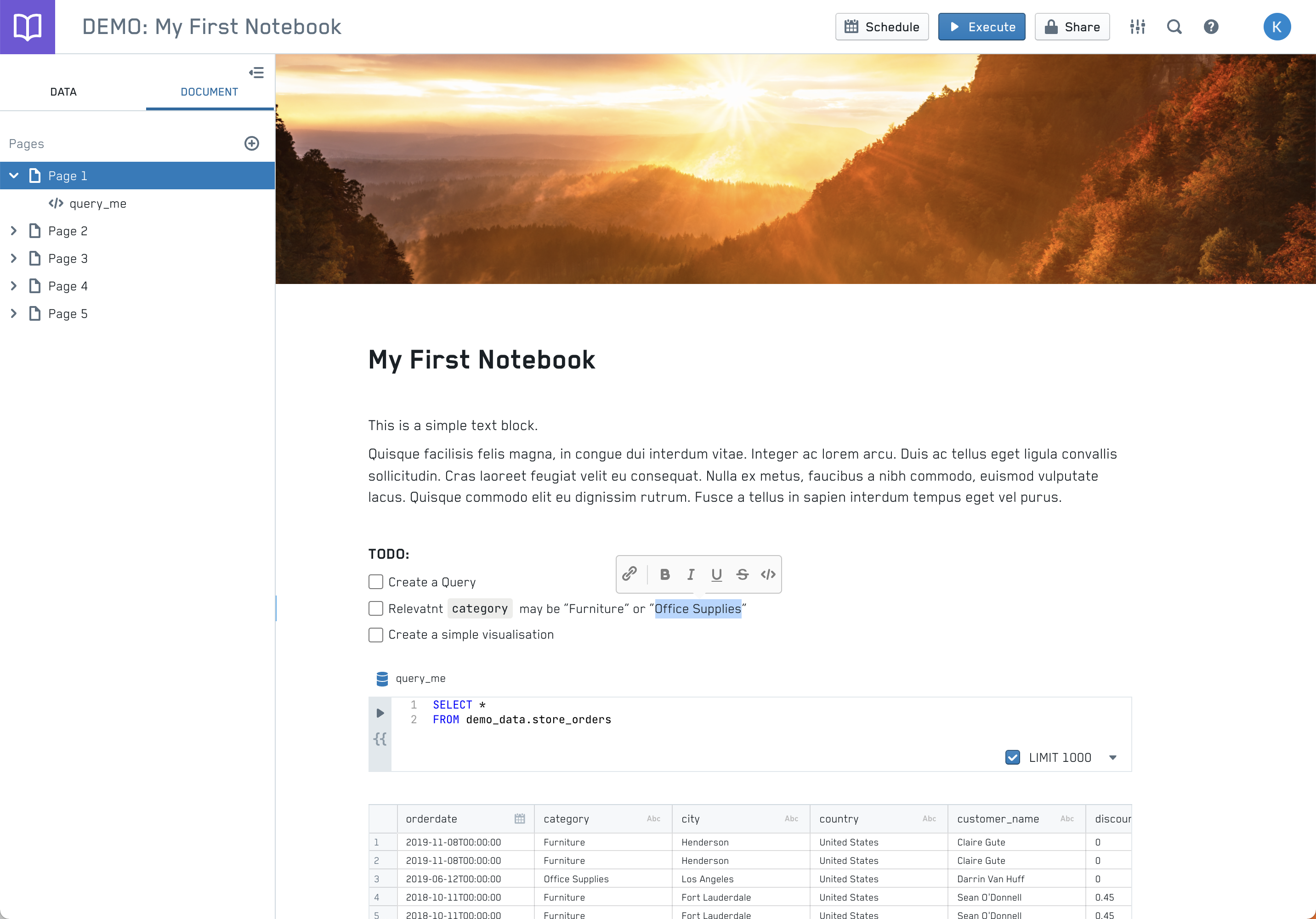Click the insert link icon in formatting popup

[x=630, y=574]
